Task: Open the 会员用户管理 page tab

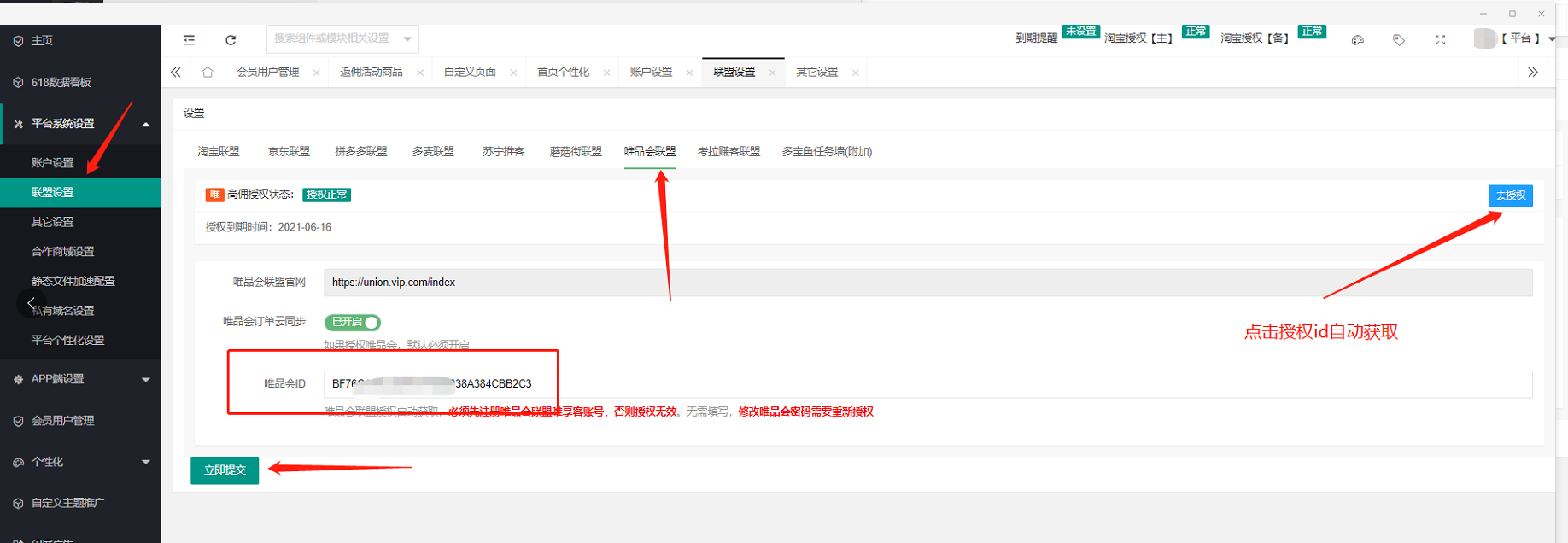Action: point(268,72)
